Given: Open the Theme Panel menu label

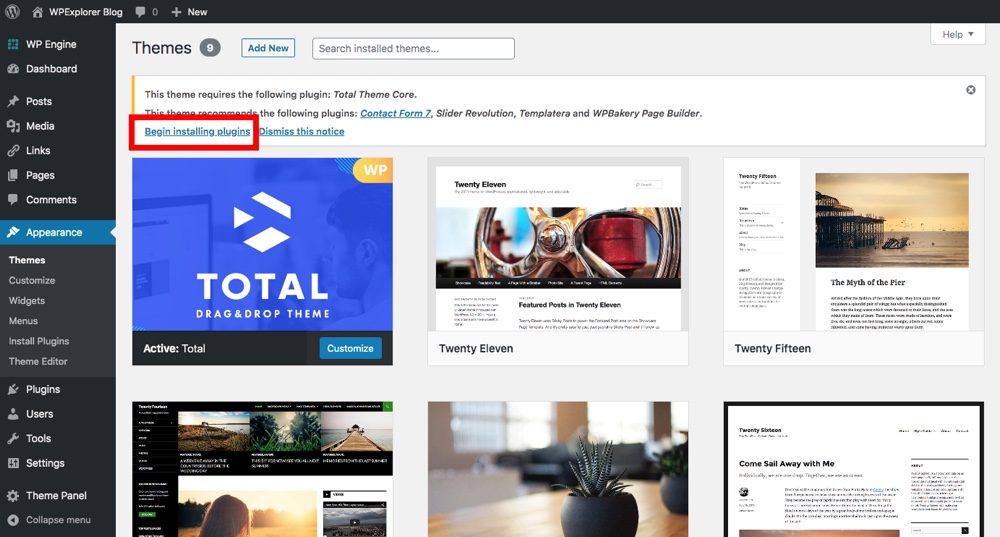Looking at the screenshot, I should click(56, 496).
